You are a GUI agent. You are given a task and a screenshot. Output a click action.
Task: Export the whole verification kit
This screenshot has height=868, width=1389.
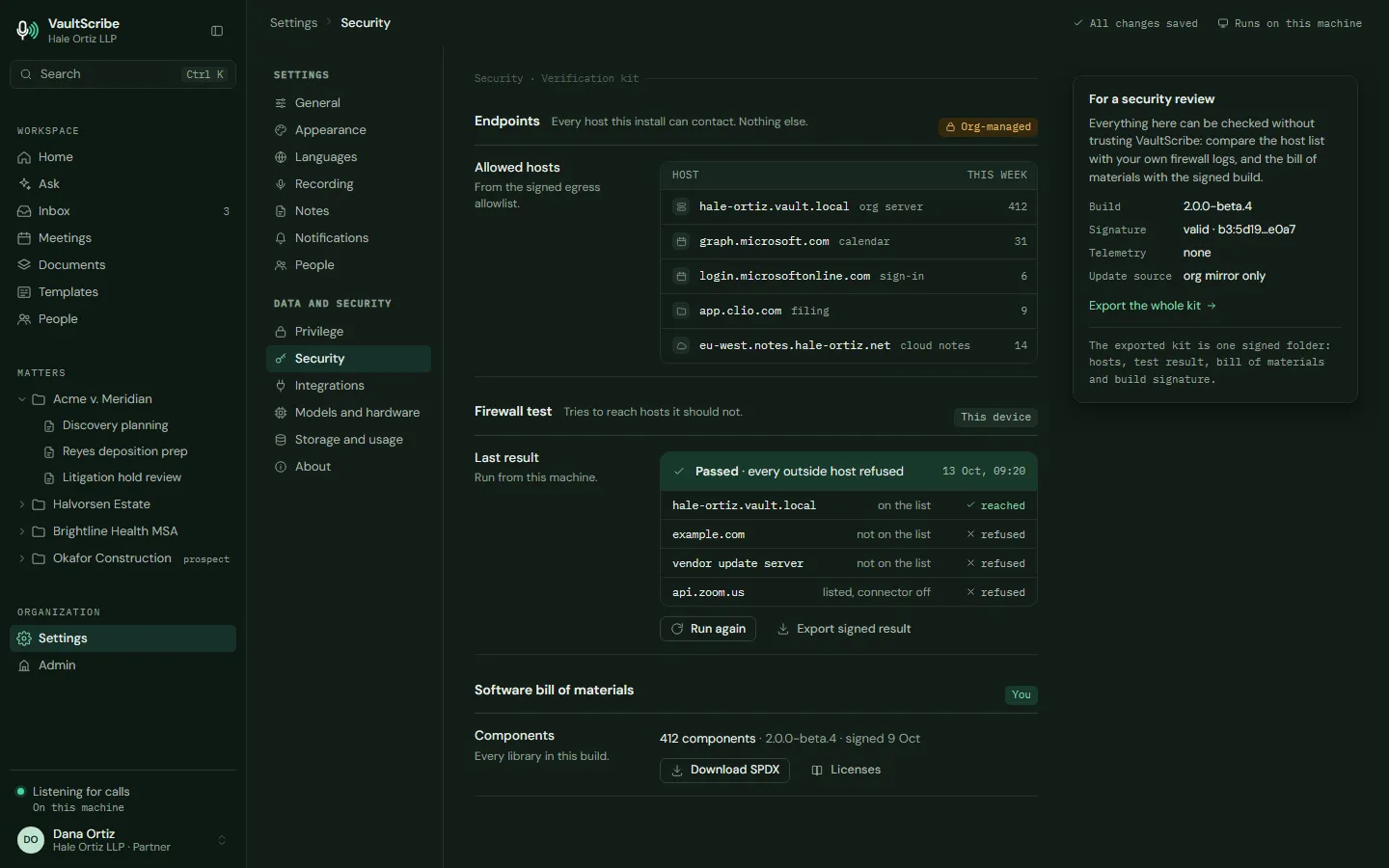pyautogui.click(x=1153, y=306)
